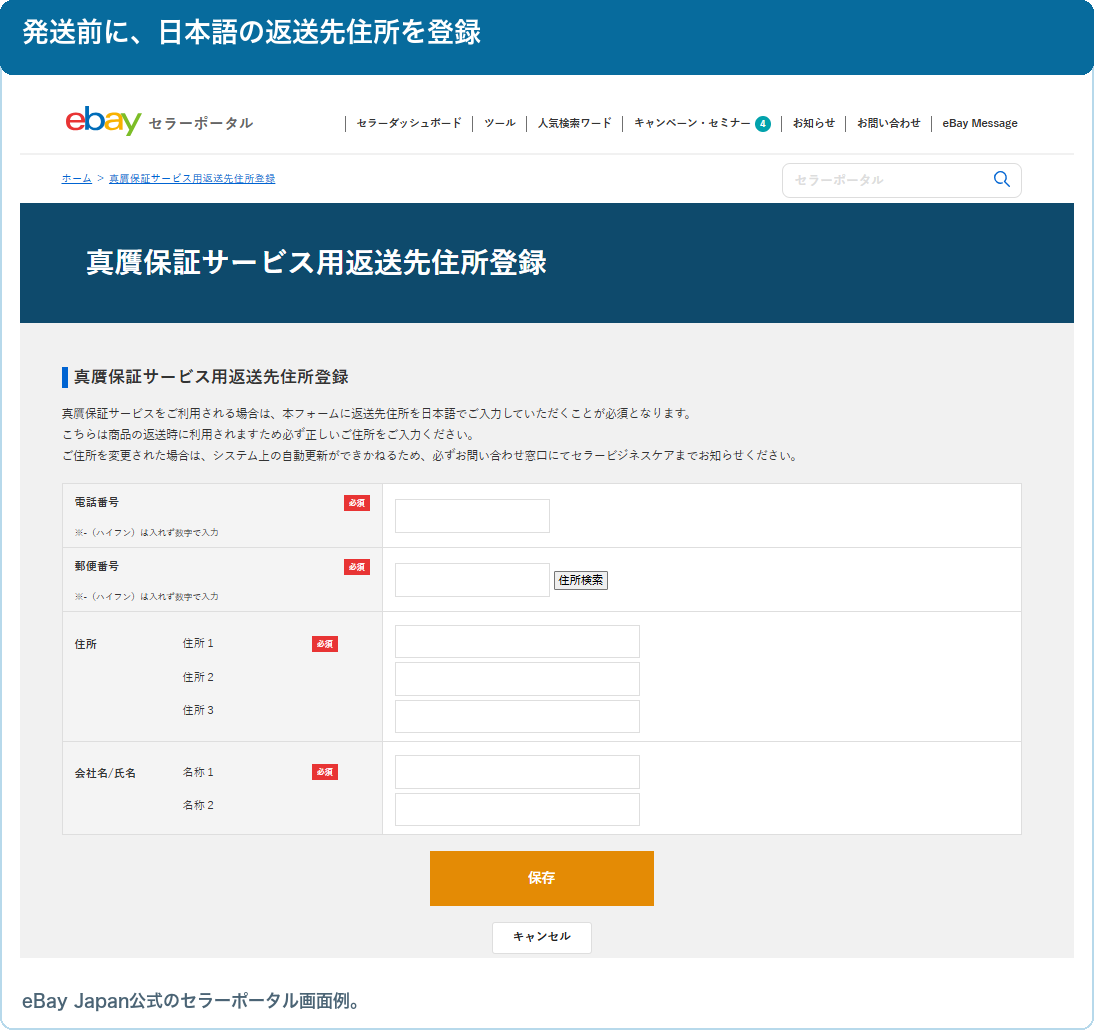Click the 住所 2 label
1094x1030 pixels.
198,677
